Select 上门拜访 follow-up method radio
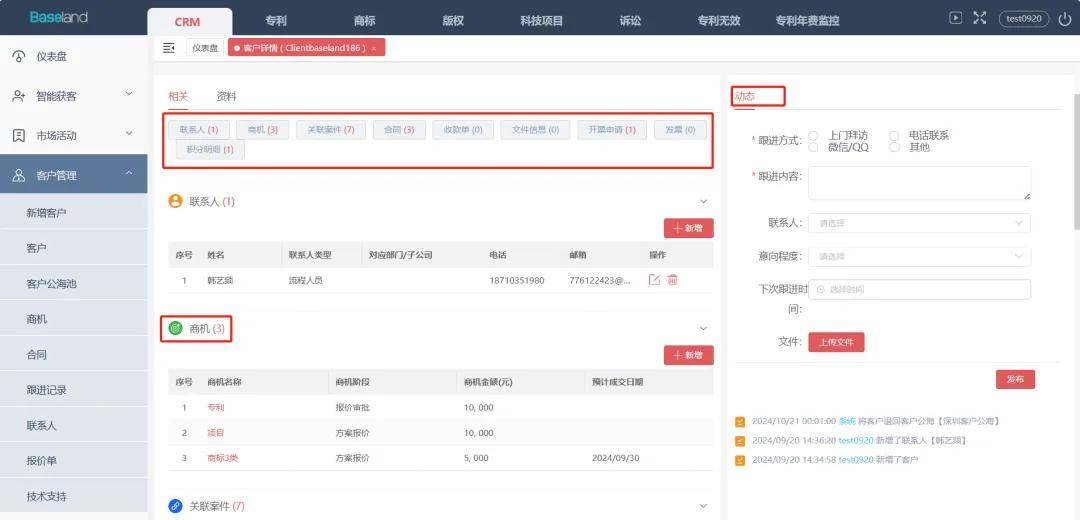The height and width of the screenshot is (520, 1080). [813, 136]
